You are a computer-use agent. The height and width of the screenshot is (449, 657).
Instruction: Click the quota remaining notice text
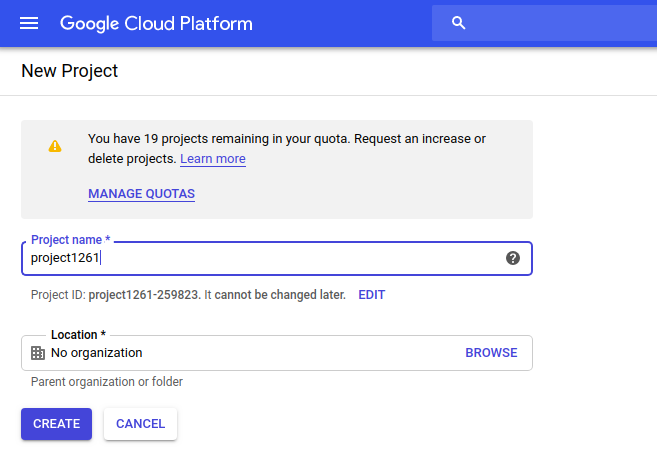pos(286,139)
